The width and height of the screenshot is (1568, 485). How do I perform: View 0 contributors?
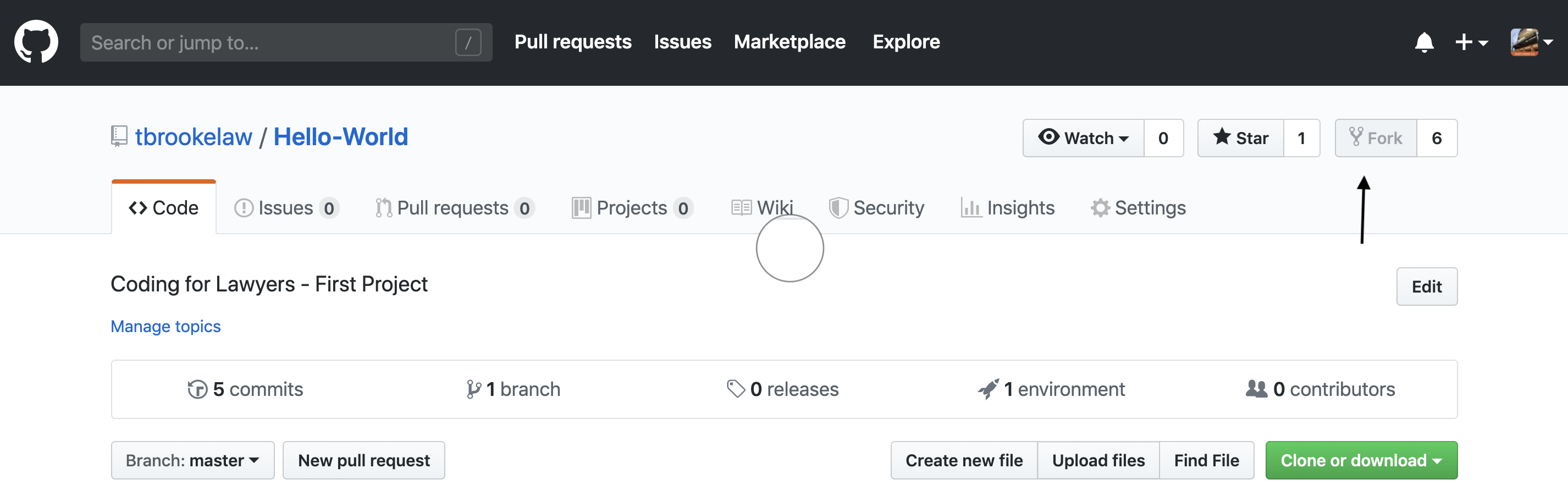(x=1320, y=389)
